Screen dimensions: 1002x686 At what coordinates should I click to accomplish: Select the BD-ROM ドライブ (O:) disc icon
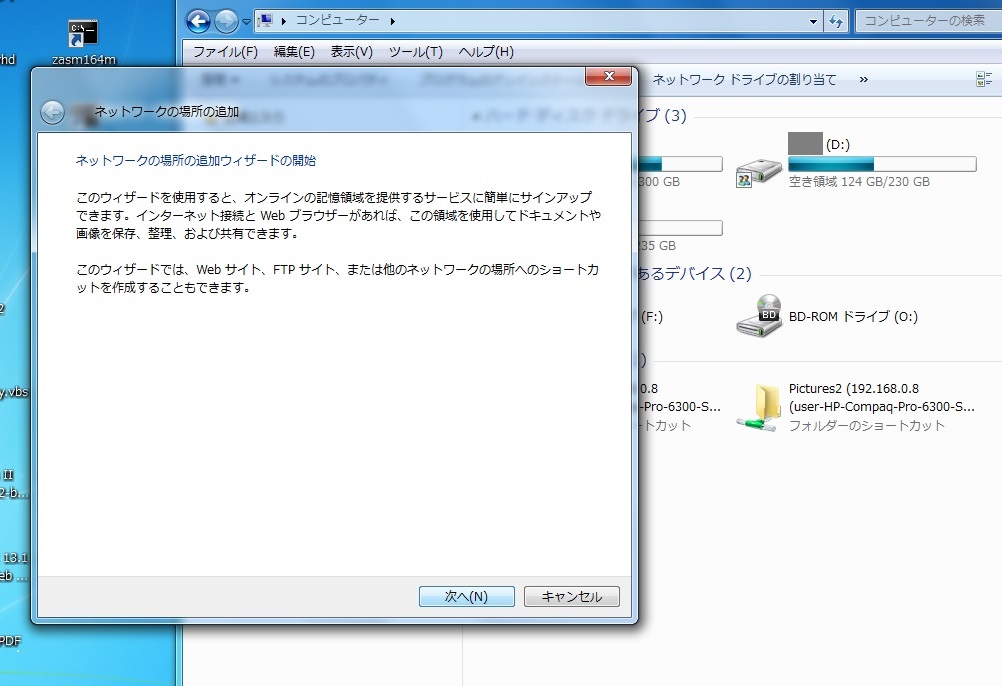tap(758, 316)
